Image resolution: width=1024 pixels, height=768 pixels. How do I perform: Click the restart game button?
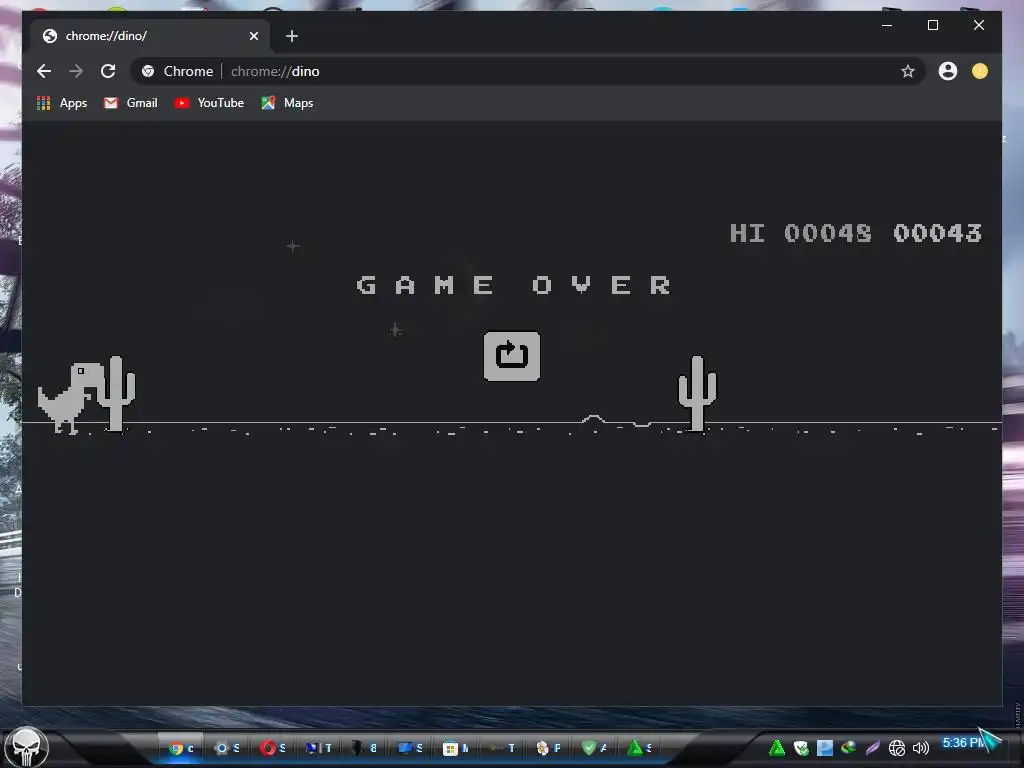(511, 356)
